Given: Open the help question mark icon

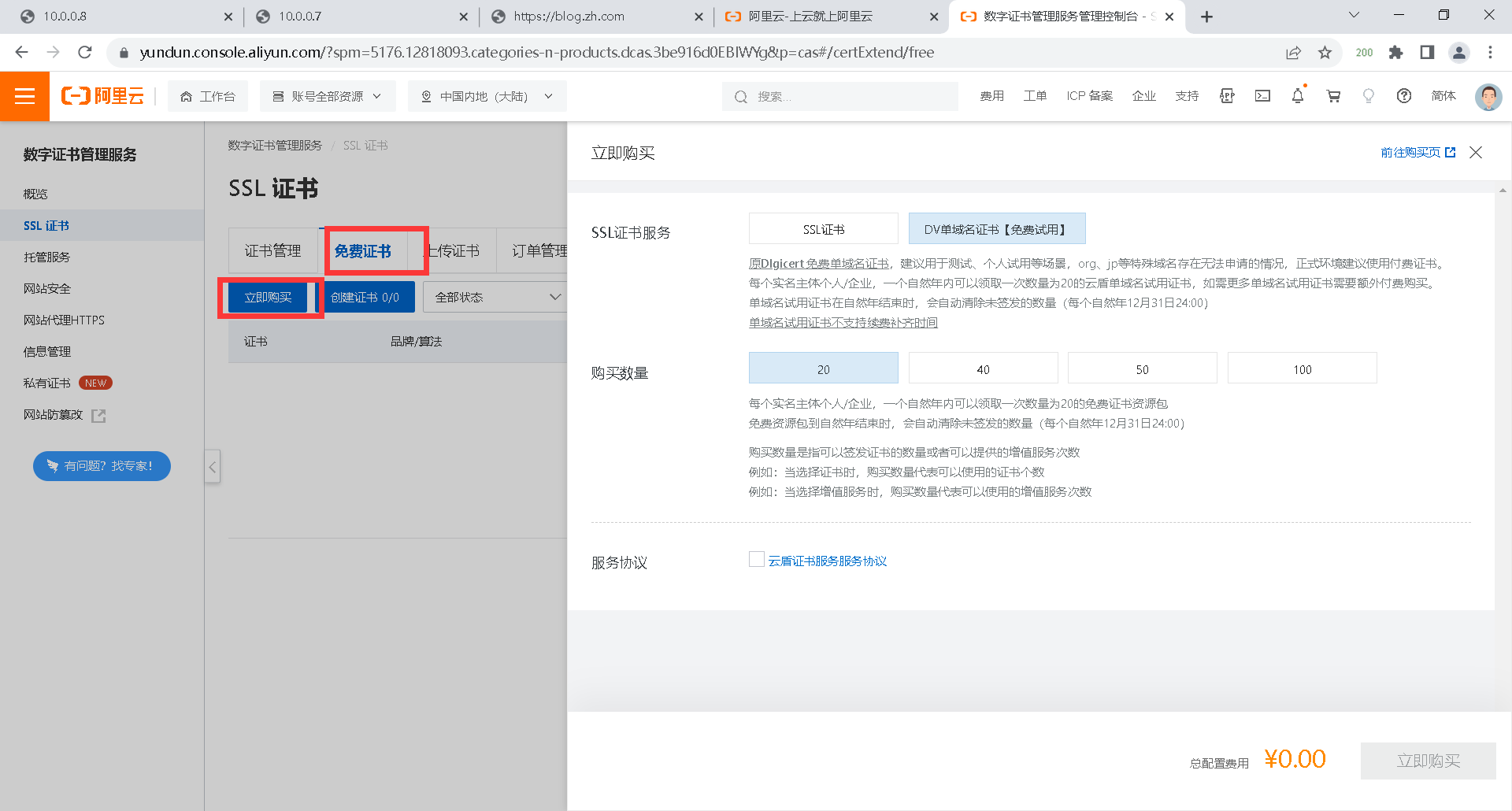Looking at the screenshot, I should [1404, 96].
